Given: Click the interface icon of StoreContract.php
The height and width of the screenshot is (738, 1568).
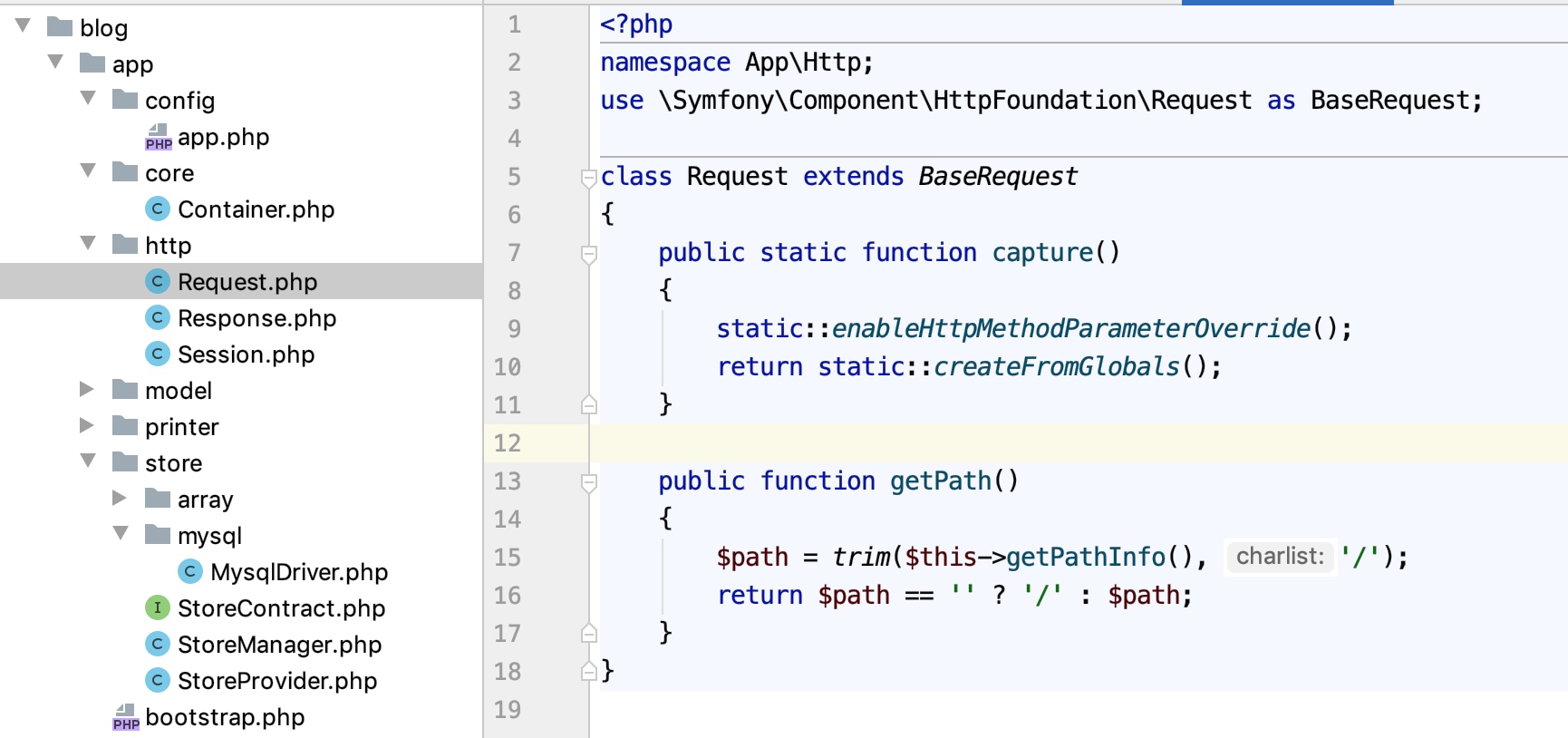Looking at the screenshot, I should (x=158, y=608).
